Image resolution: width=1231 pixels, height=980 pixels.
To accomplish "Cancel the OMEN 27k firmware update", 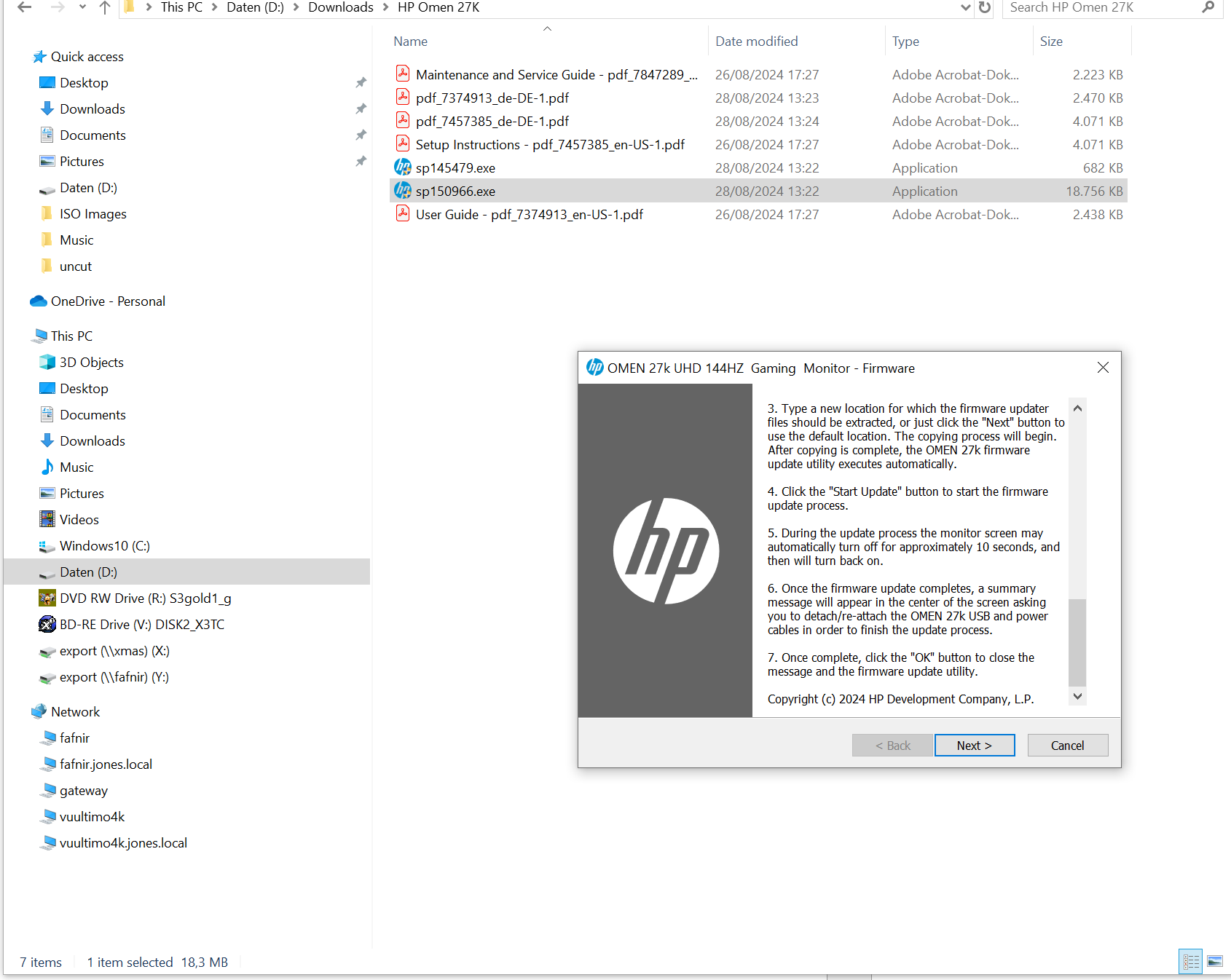I will 1067,745.
